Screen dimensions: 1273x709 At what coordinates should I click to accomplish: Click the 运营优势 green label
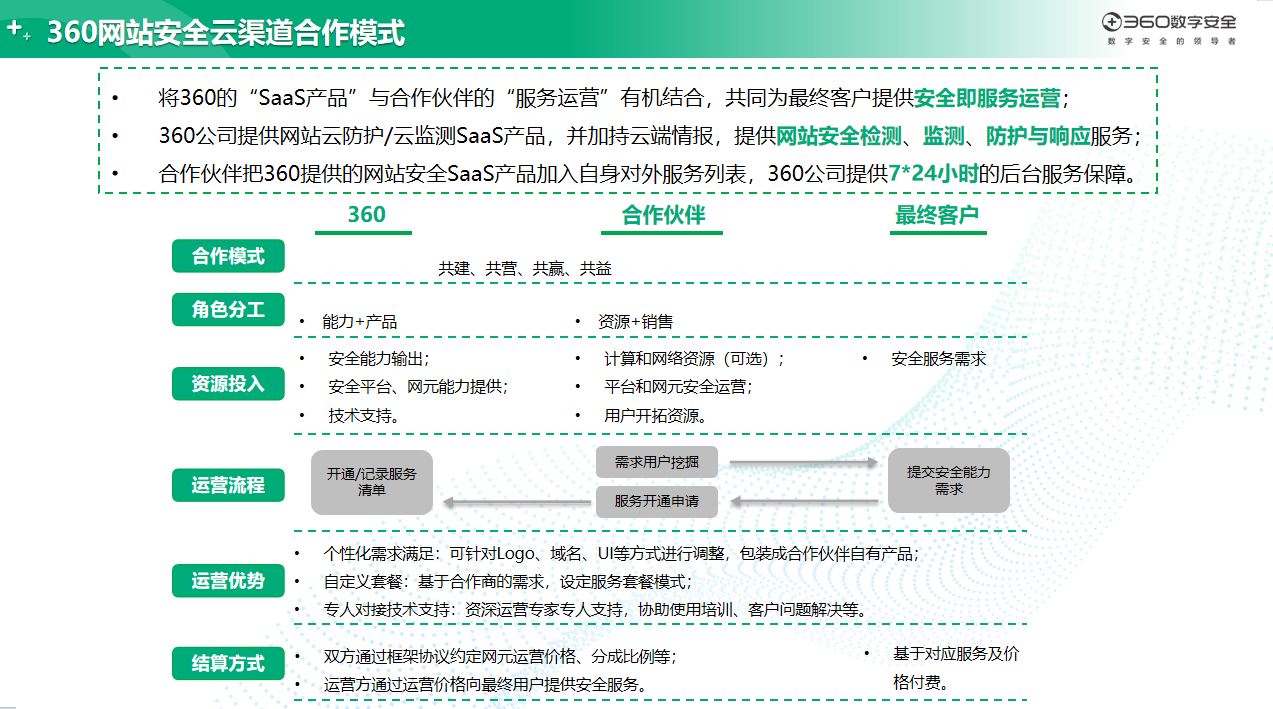click(228, 581)
